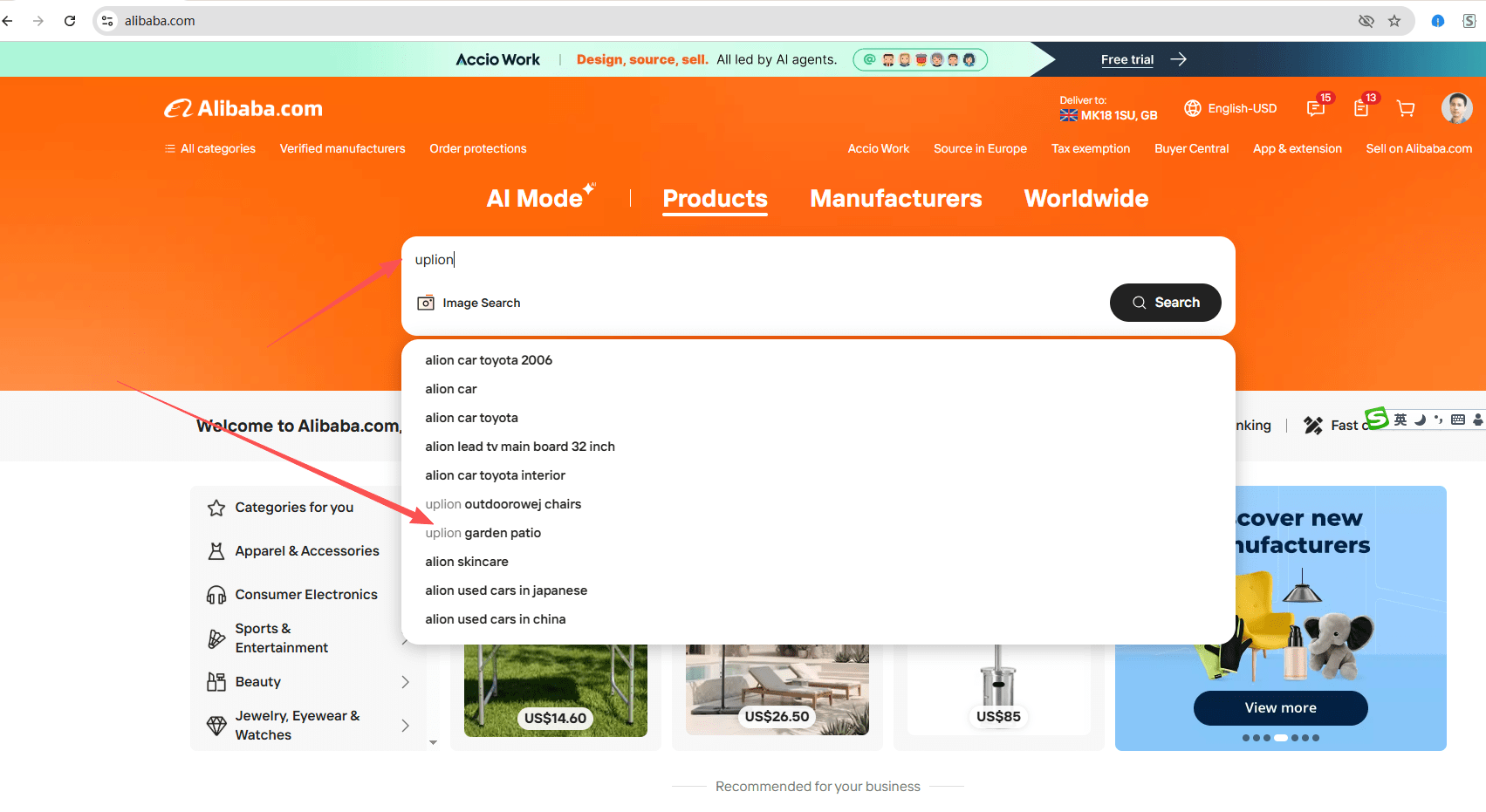Click the View more button
This screenshot has width=1486, height=812.
[x=1281, y=708]
